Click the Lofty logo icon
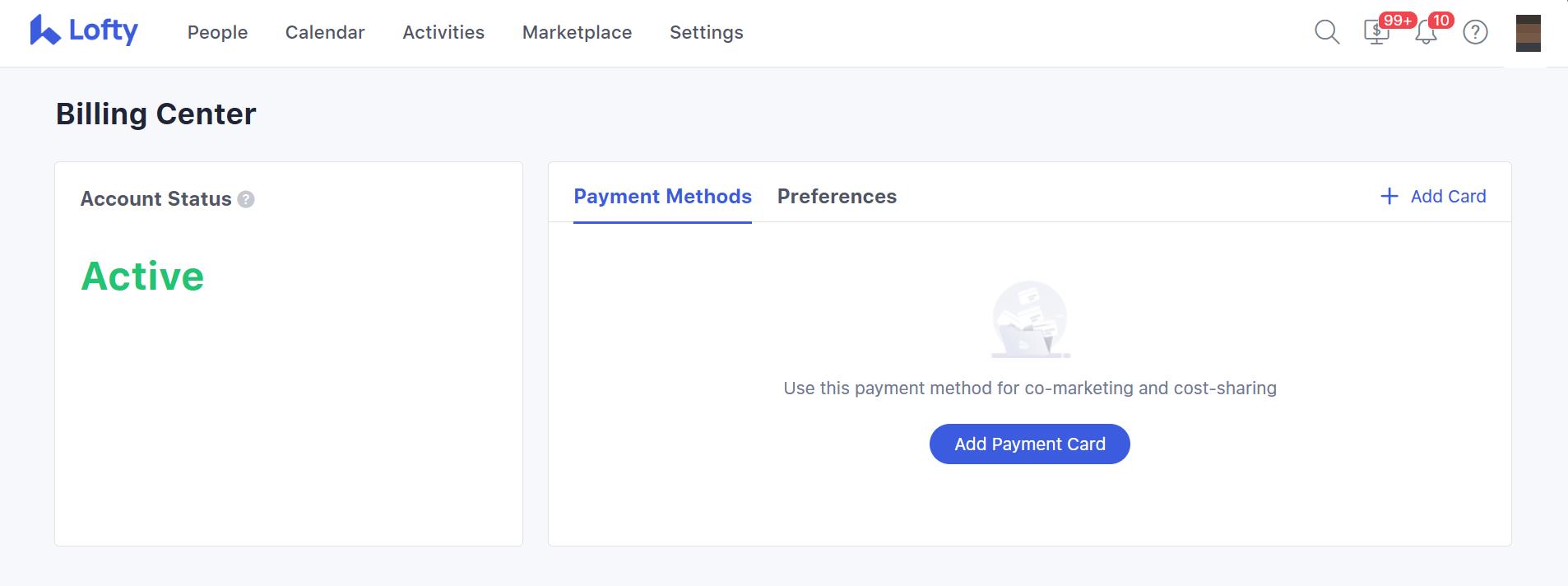This screenshot has height=586, width=1568. (45, 30)
